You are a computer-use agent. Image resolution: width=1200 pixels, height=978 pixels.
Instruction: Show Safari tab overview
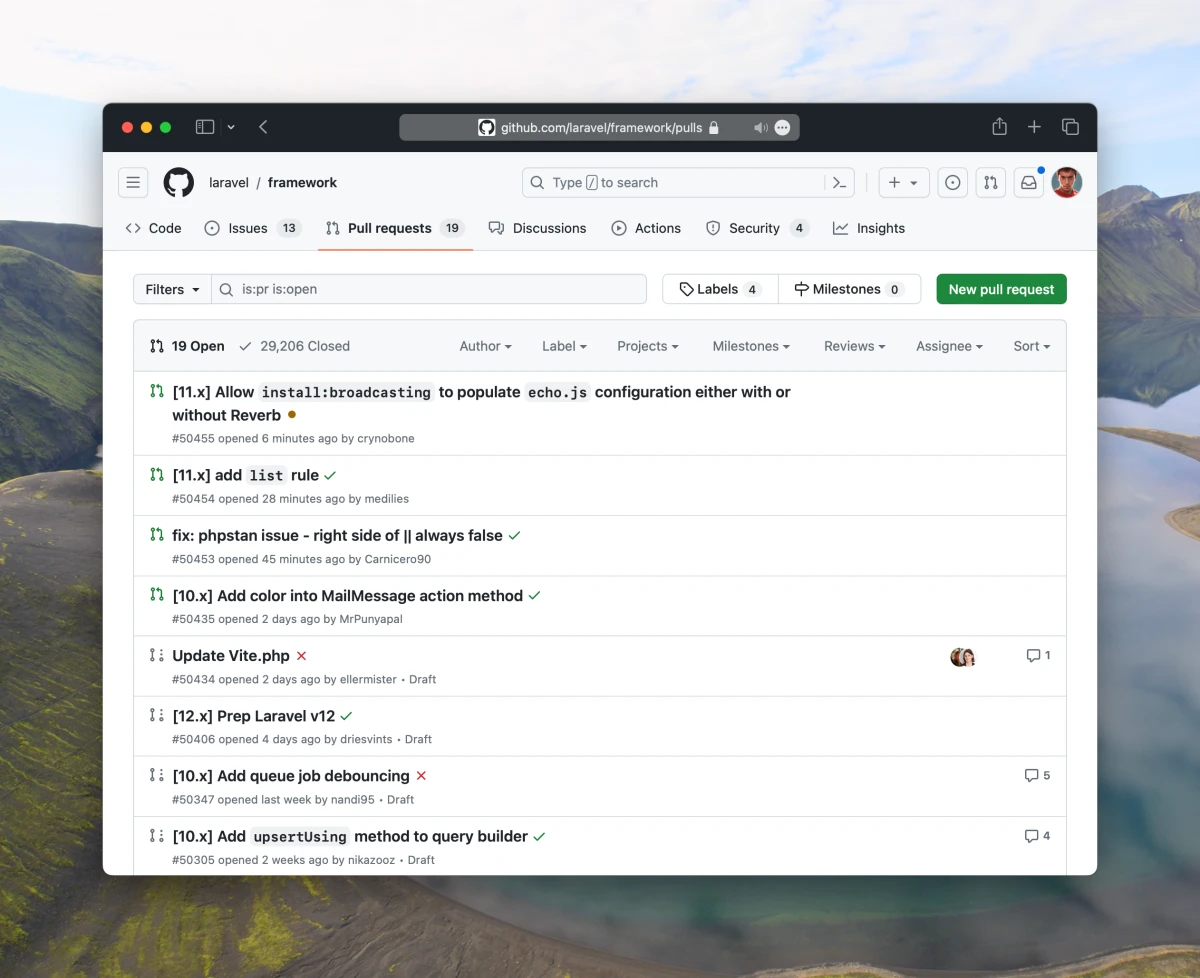pyautogui.click(x=1070, y=127)
